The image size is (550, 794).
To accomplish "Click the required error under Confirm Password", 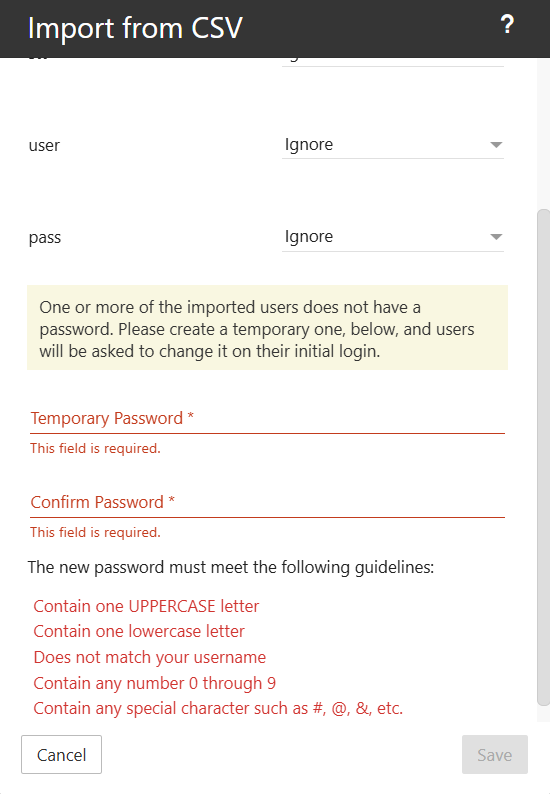I will tap(95, 533).
